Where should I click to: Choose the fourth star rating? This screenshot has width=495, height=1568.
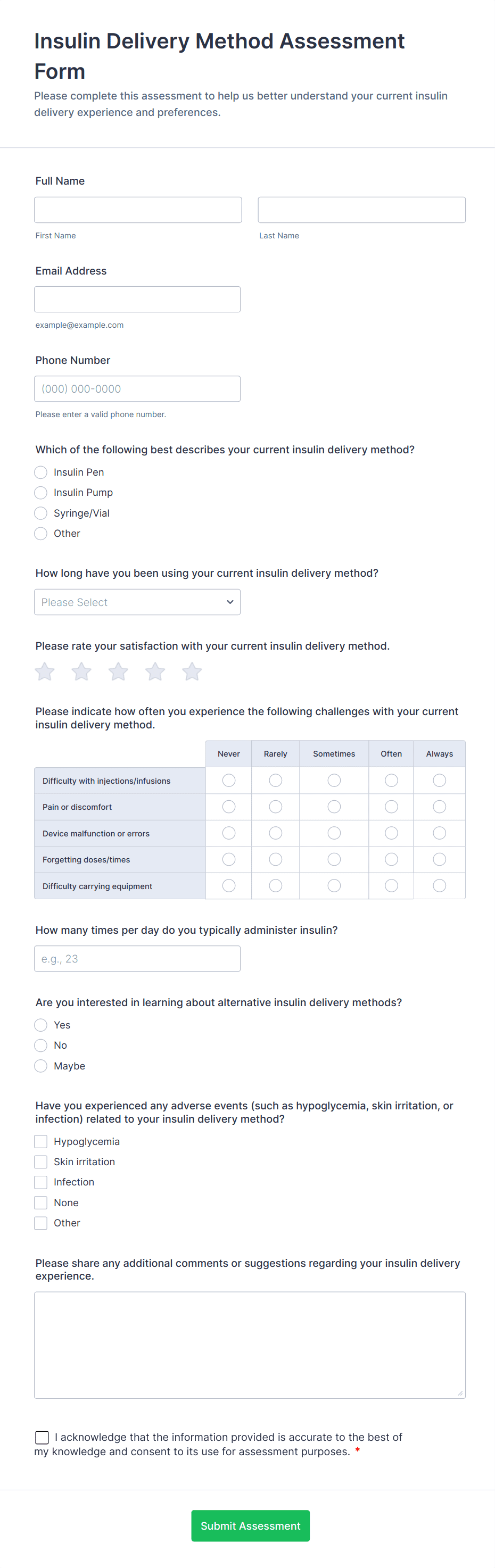(155, 671)
